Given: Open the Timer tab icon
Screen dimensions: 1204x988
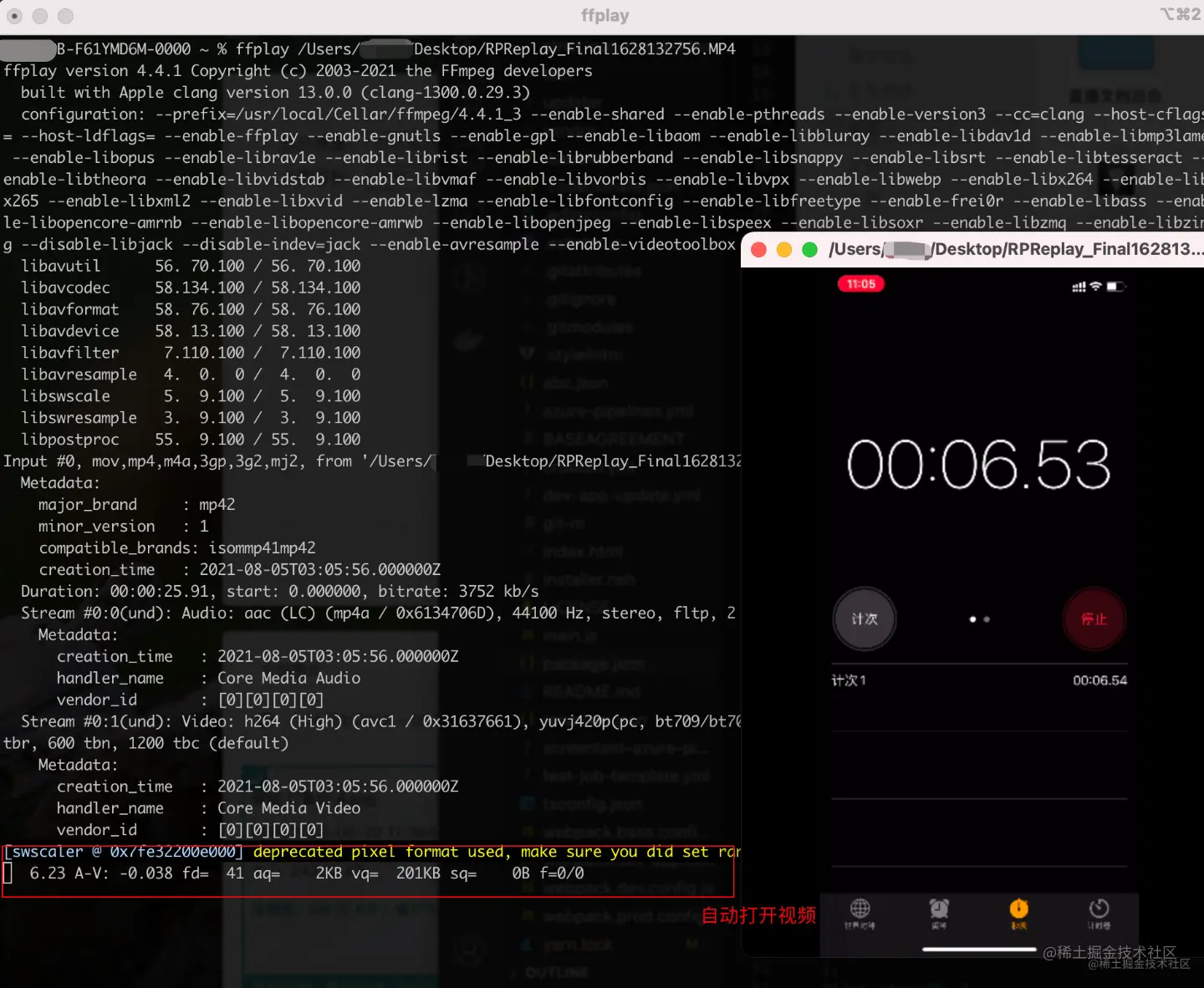Looking at the screenshot, I should coord(1099,909).
